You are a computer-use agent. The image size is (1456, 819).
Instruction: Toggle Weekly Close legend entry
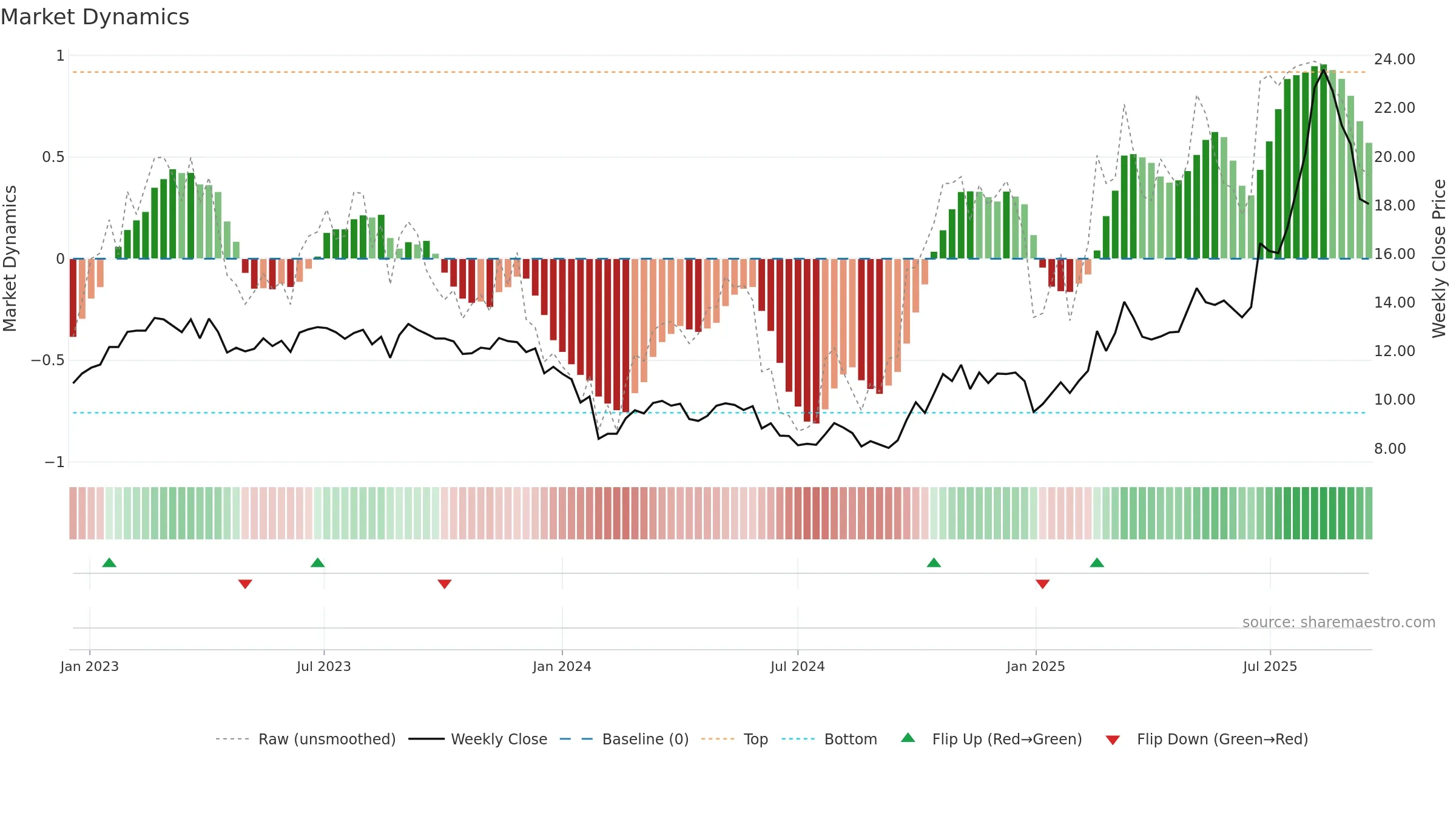(477, 739)
